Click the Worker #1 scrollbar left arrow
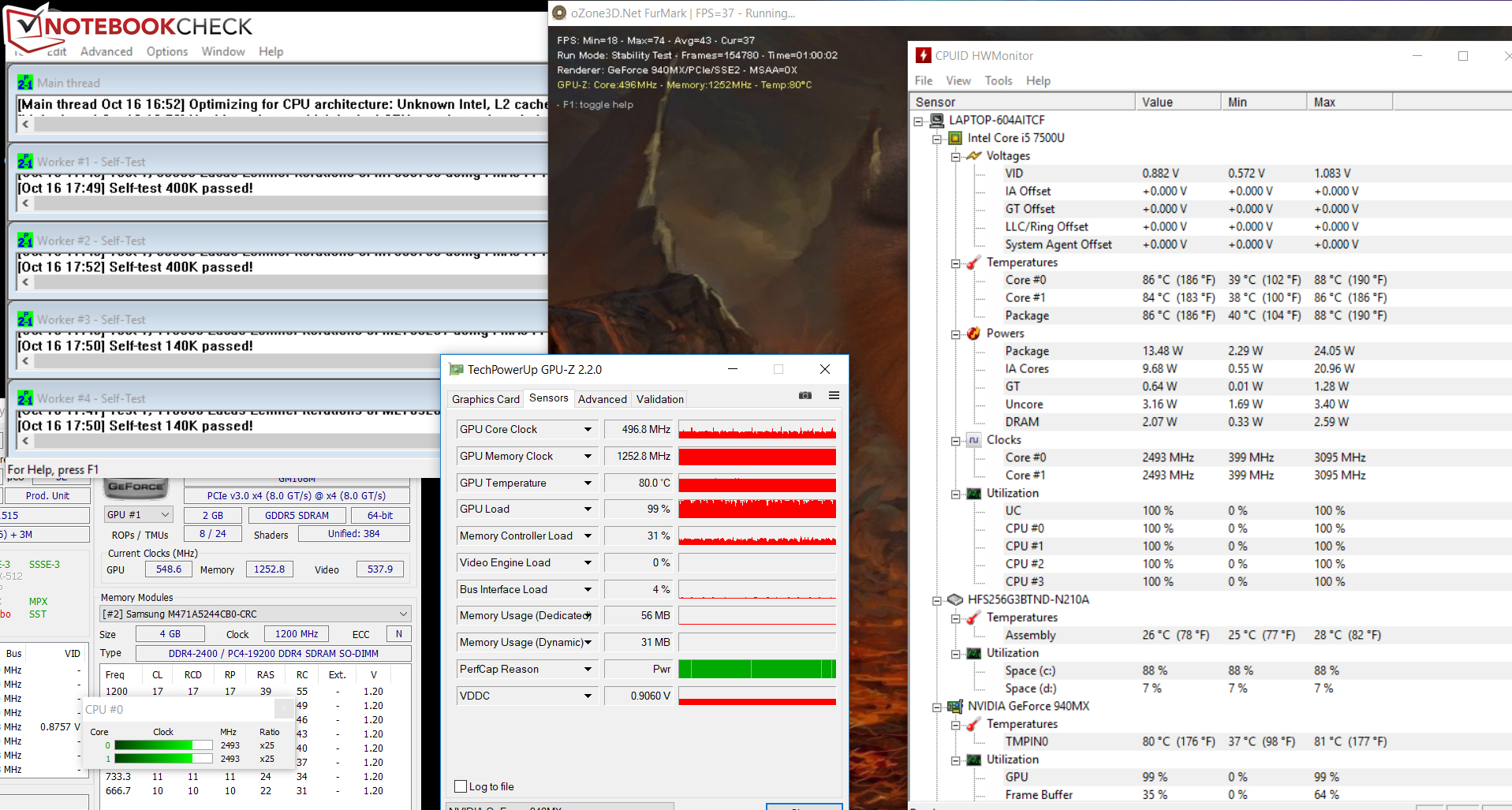 coord(26,203)
